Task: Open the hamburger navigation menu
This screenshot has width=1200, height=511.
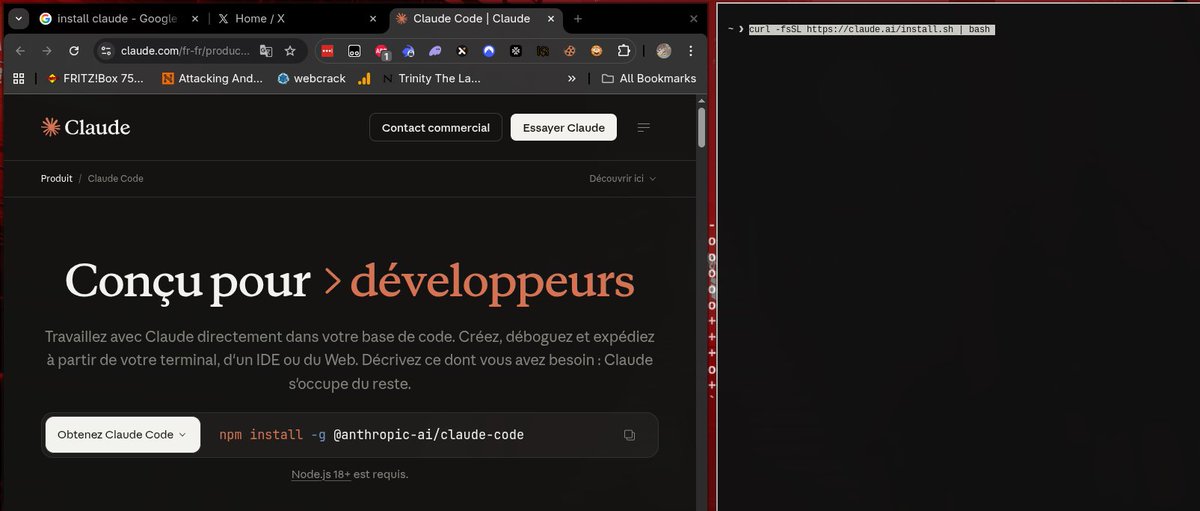Action: [x=644, y=127]
